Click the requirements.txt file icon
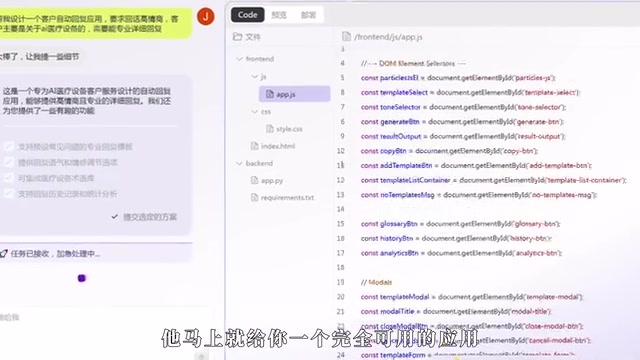 (254, 198)
